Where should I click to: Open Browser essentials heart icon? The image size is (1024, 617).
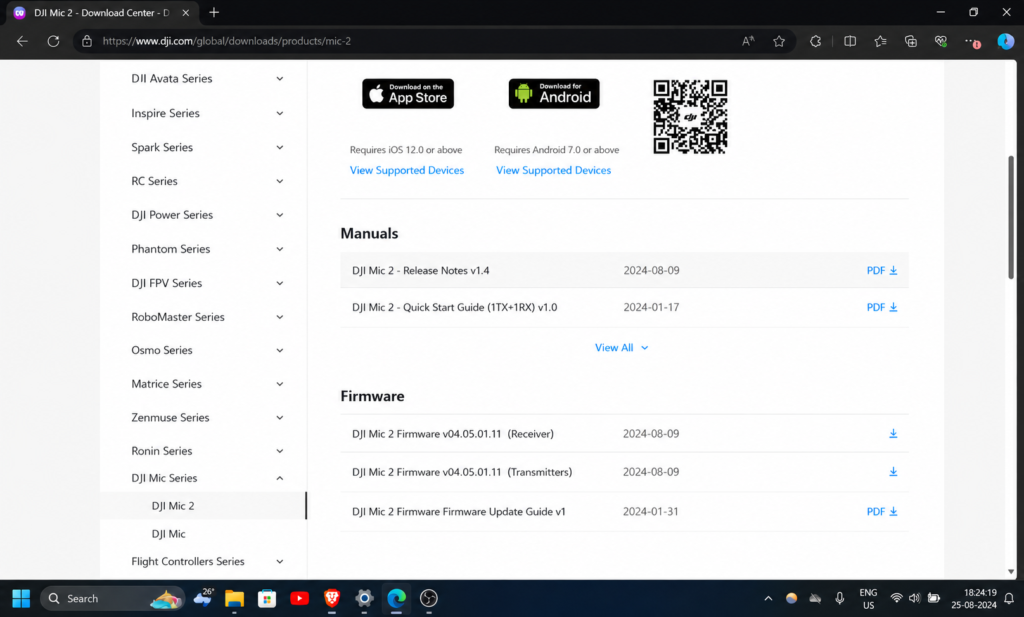pos(941,41)
